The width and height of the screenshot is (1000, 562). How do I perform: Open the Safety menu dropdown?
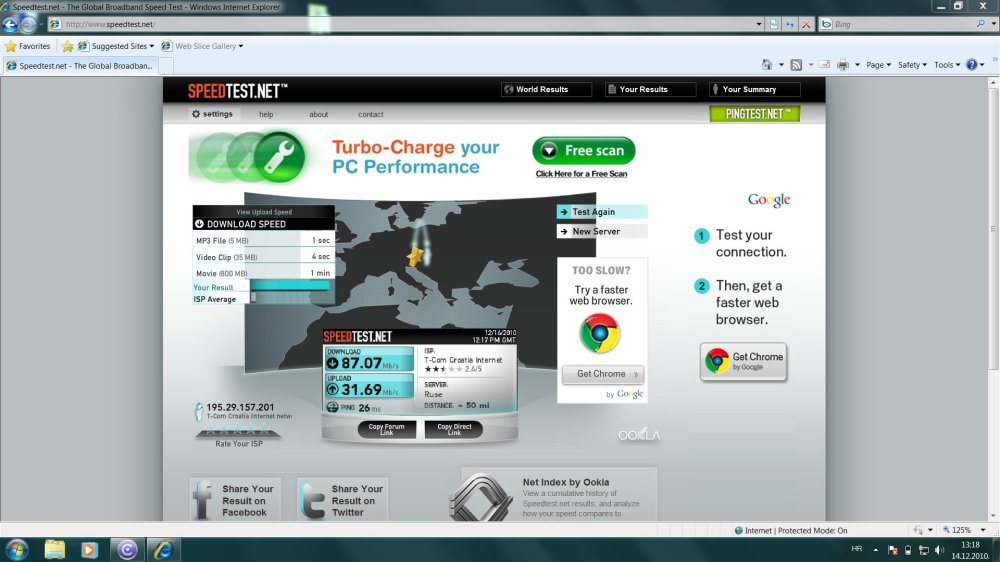(912, 64)
